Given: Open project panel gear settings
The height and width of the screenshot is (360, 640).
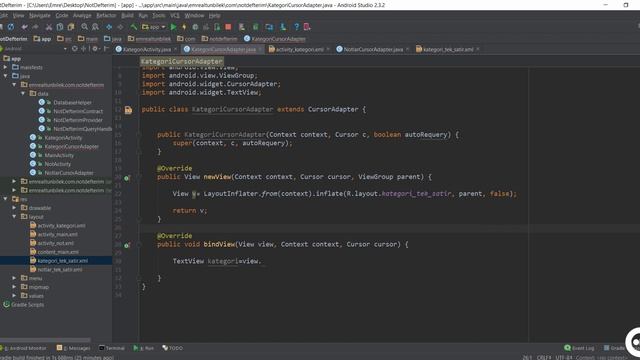Looking at the screenshot, I should (x=95, y=49).
